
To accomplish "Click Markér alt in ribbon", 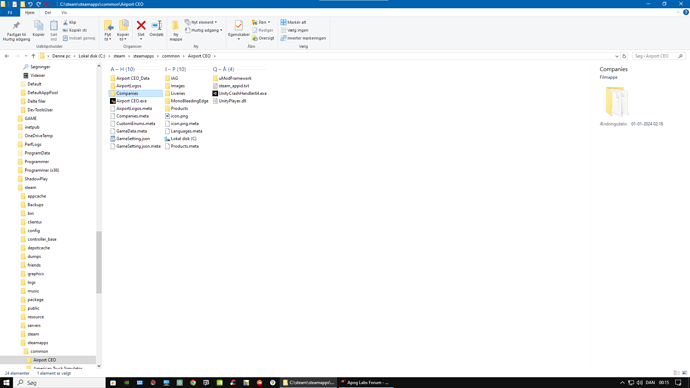I will (294, 22).
